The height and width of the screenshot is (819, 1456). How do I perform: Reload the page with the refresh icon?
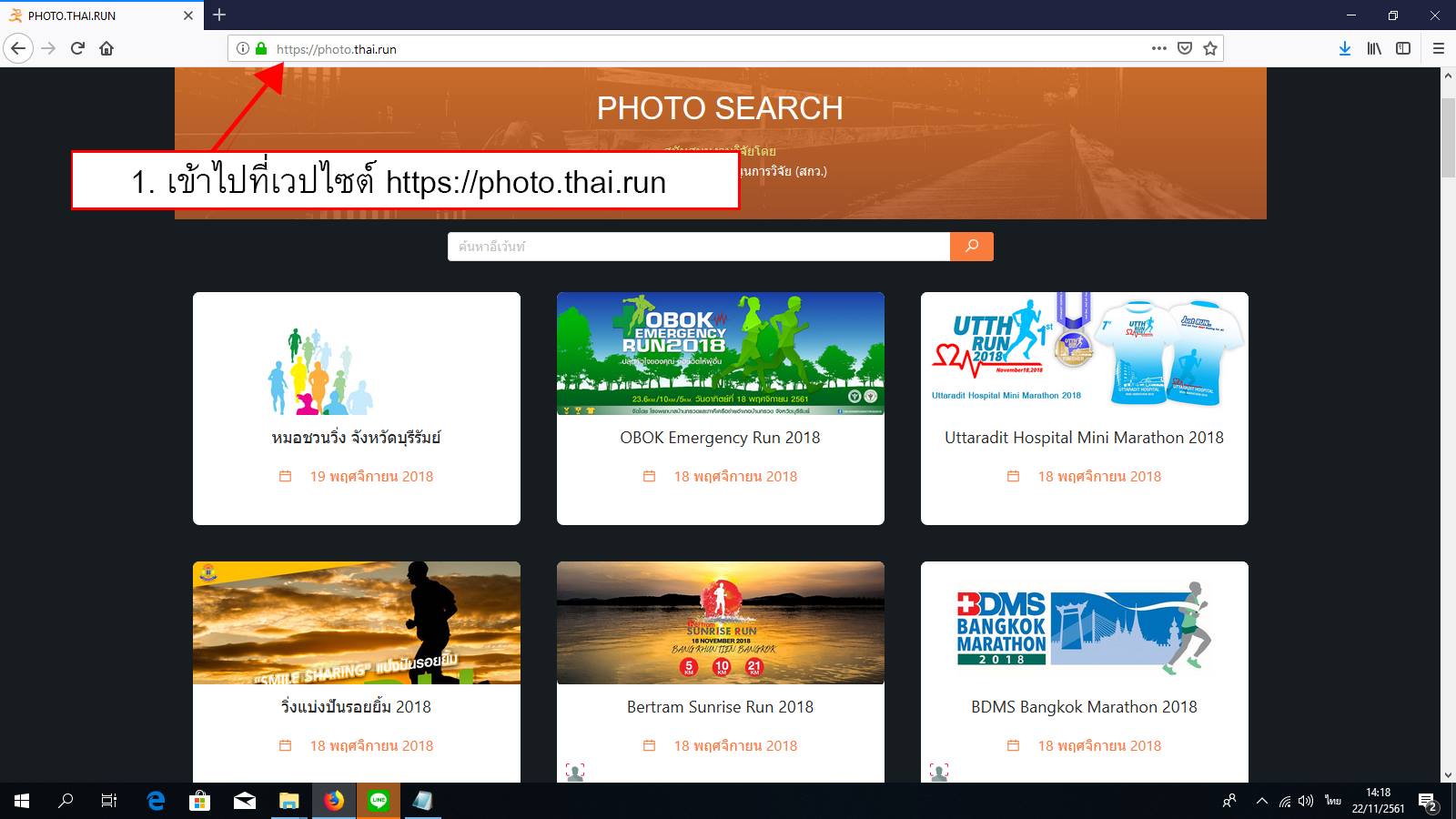point(77,48)
